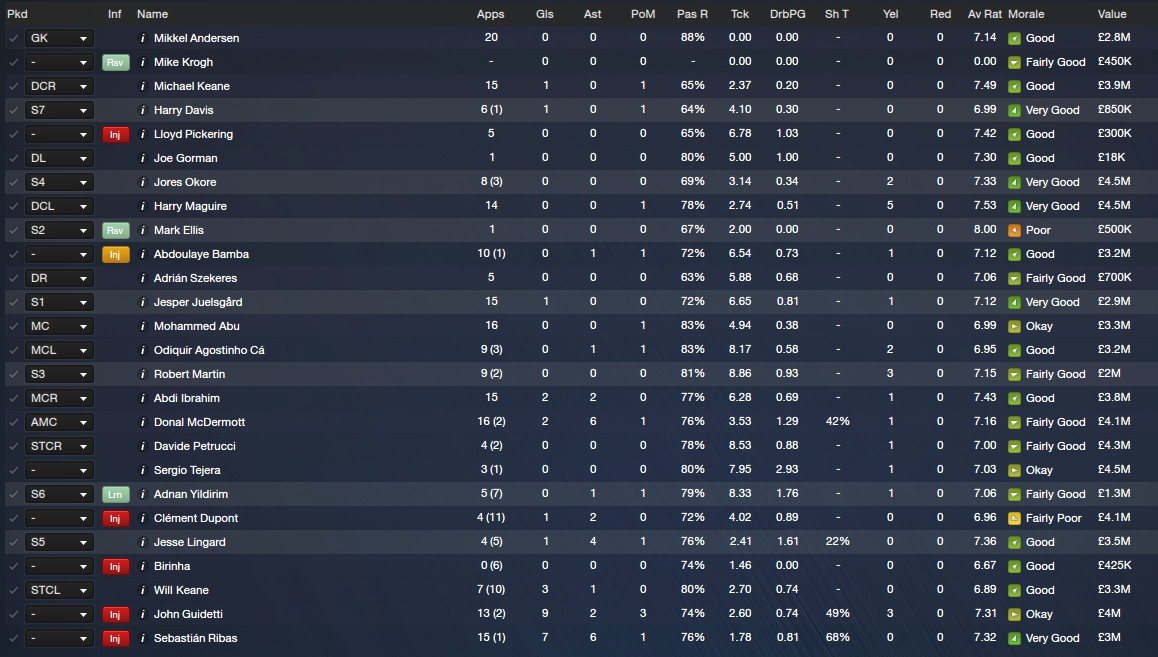Click Clément Dupont's Fairly Poor morale icon
Image resolution: width=1158 pixels, height=657 pixels.
click(x=1014, y=518)
